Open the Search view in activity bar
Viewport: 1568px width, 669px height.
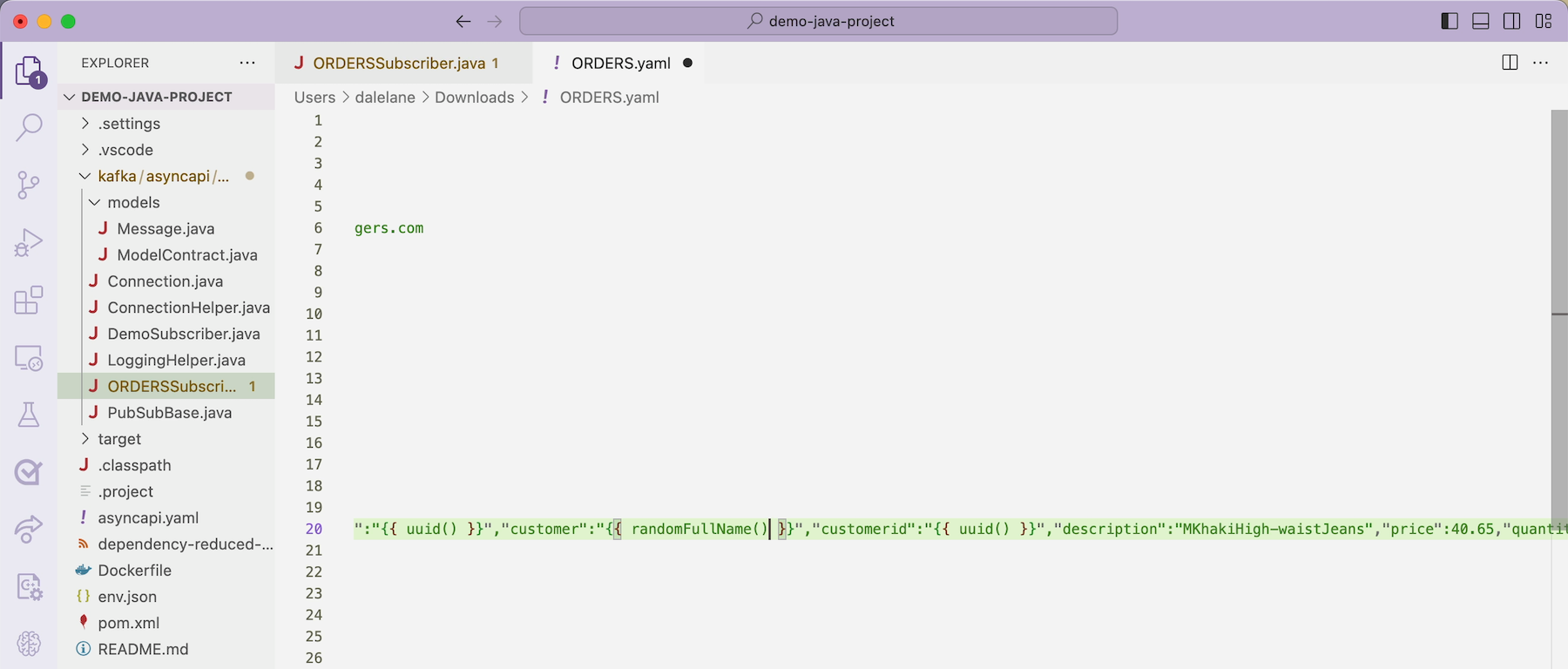[29, 127]
